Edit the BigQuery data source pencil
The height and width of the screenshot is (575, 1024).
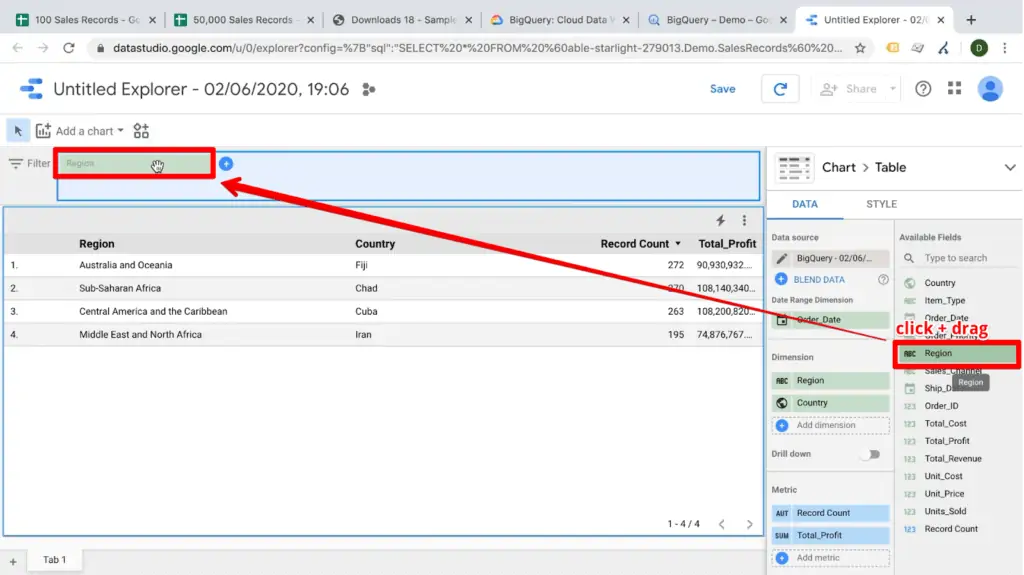781,258
